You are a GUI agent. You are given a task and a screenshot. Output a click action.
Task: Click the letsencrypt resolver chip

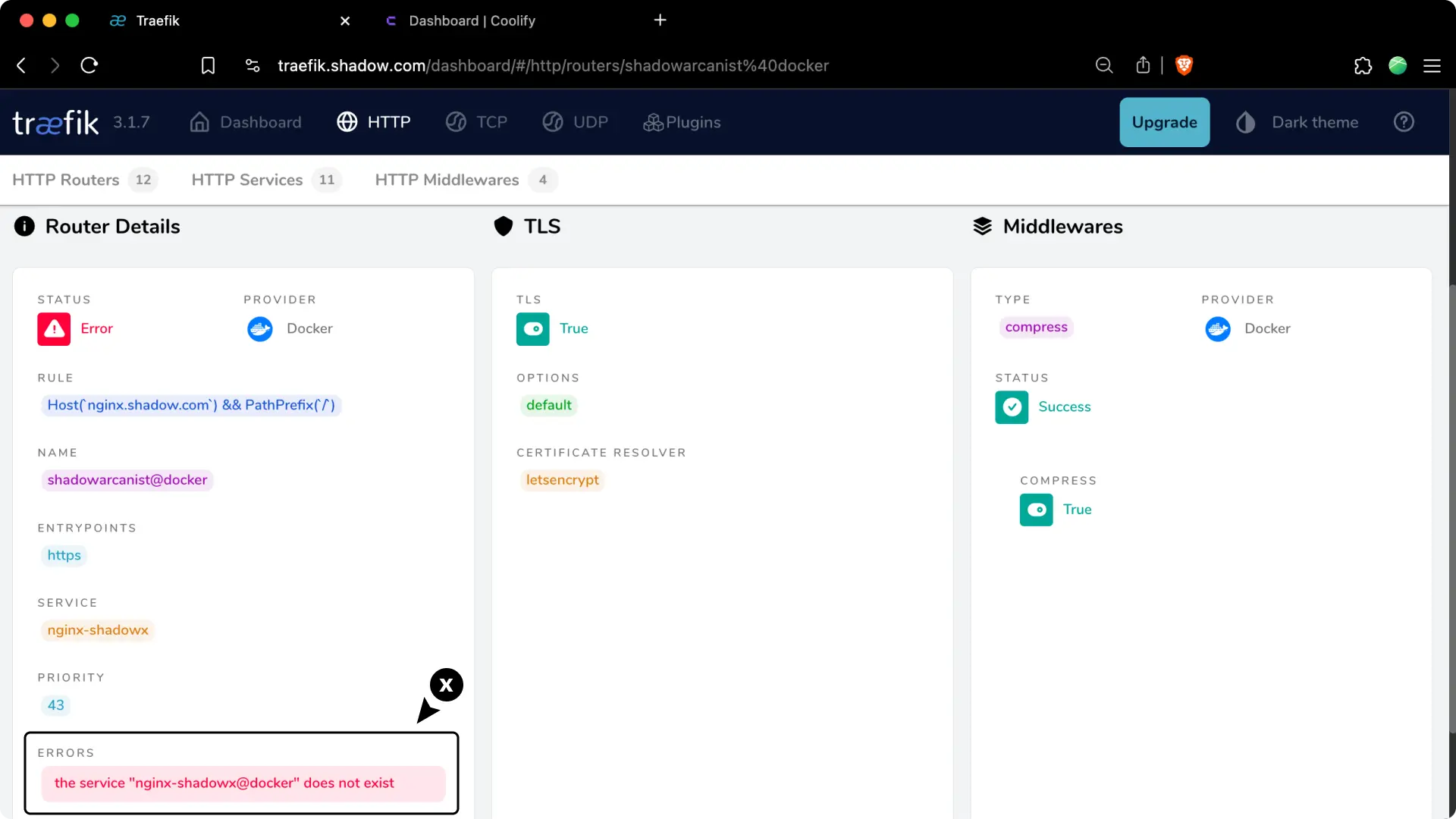pos(562,480)
